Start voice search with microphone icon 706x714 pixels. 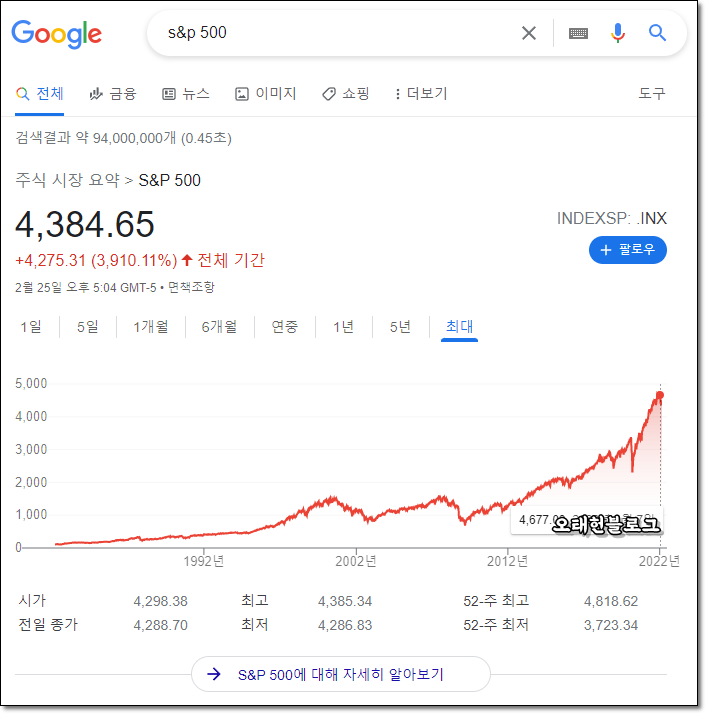click(618, 33)
